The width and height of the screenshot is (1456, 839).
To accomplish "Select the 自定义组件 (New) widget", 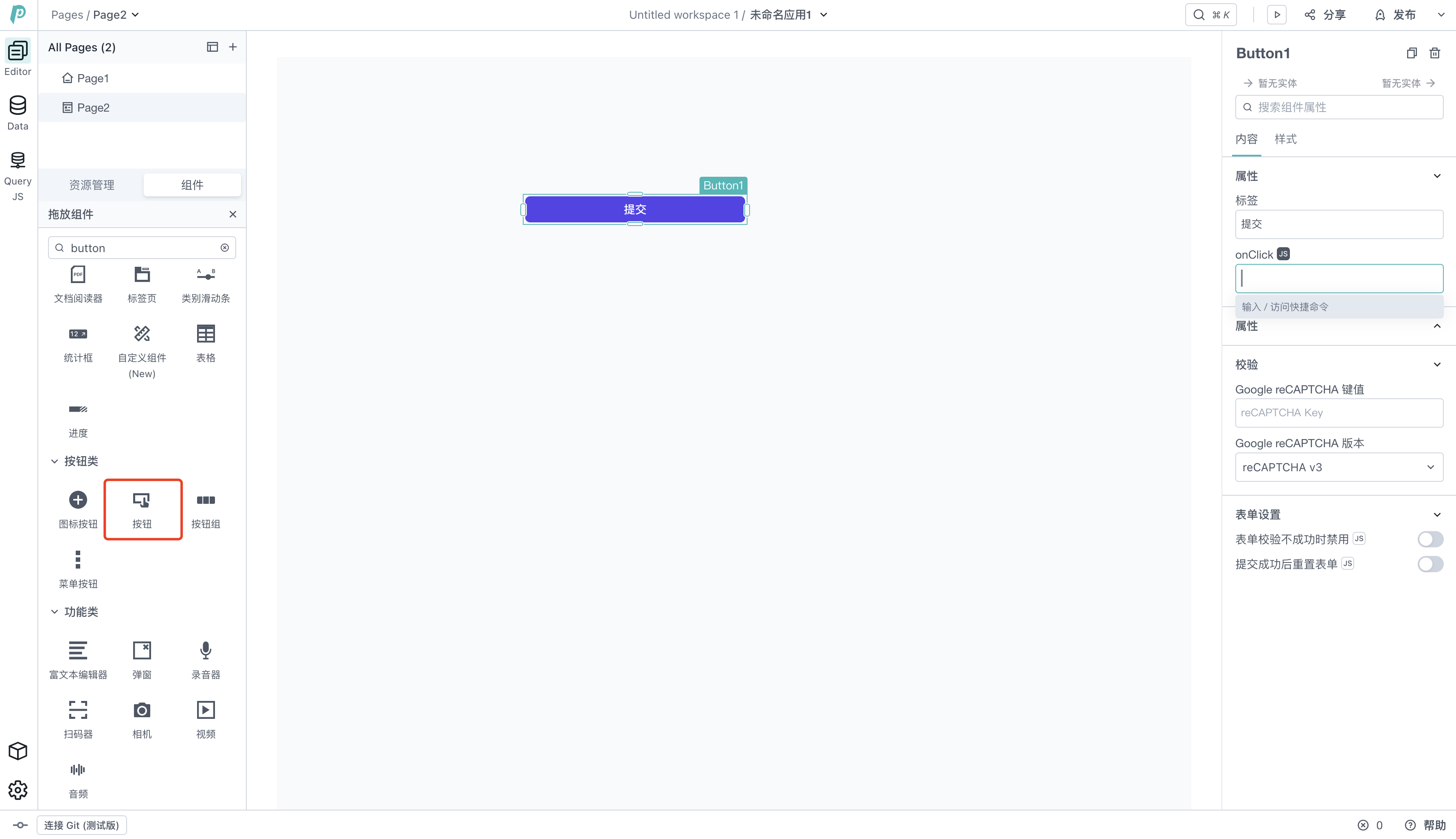I will click(142, 351).
